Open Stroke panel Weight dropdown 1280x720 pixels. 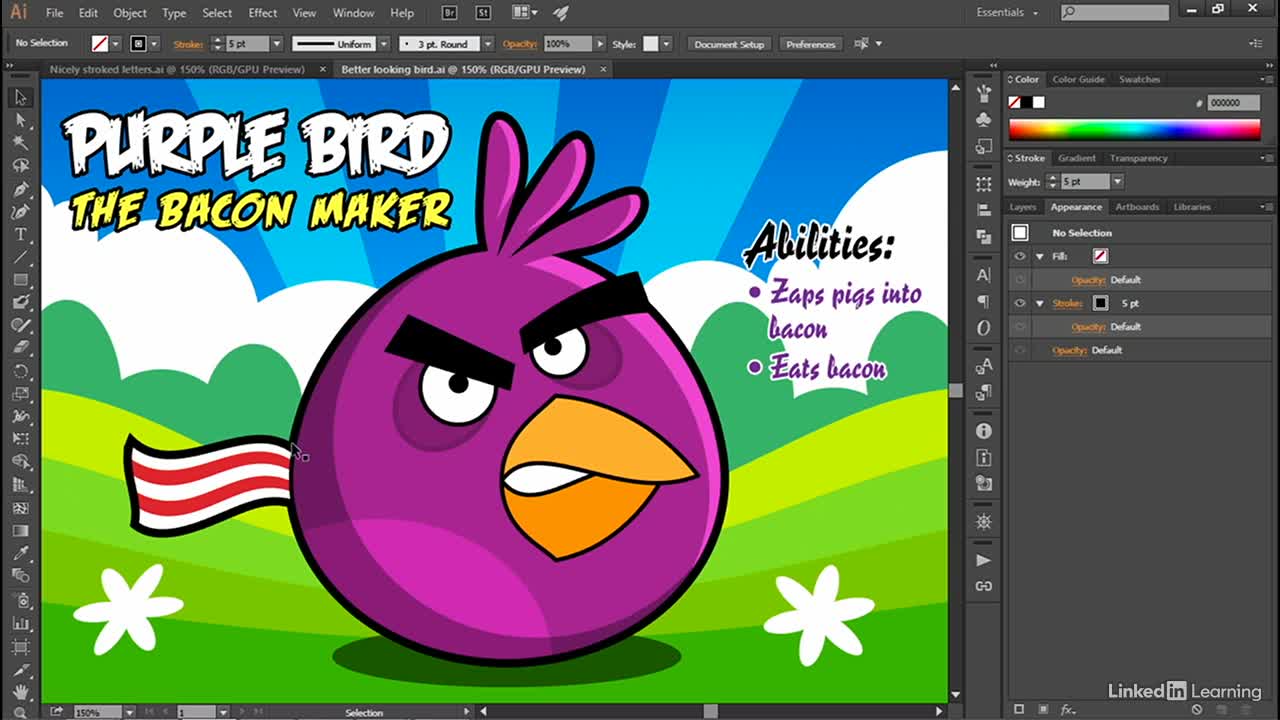click(x=1117, y=182)
